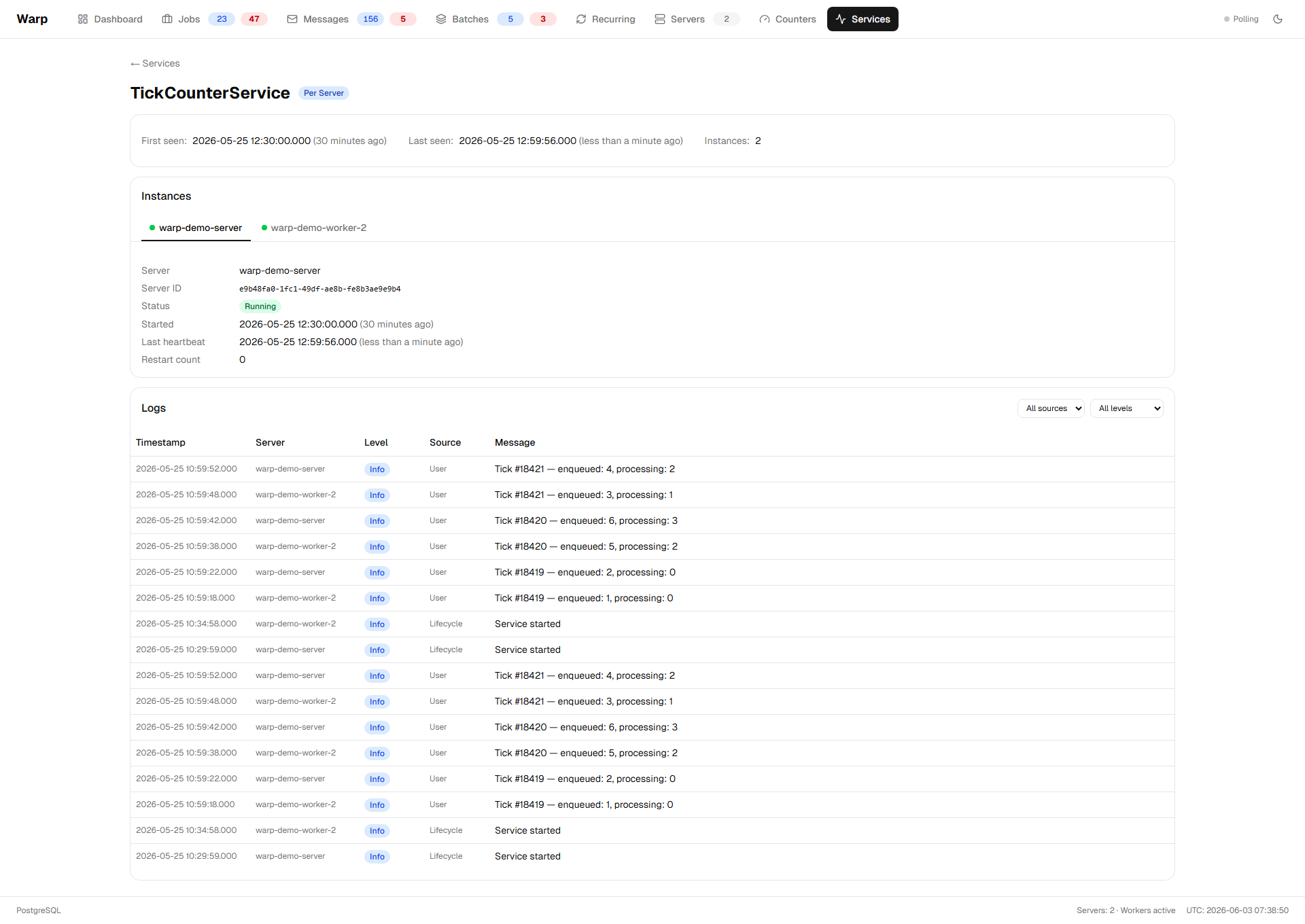Click the PostgreSQL footer label

click(x=39, y=910)
